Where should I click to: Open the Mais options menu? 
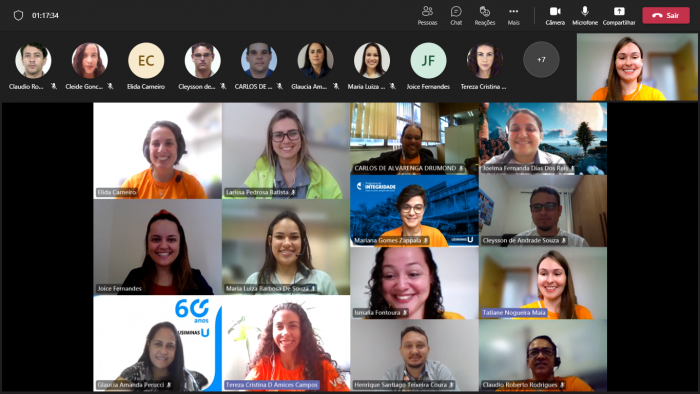click(x=513, y=16)
